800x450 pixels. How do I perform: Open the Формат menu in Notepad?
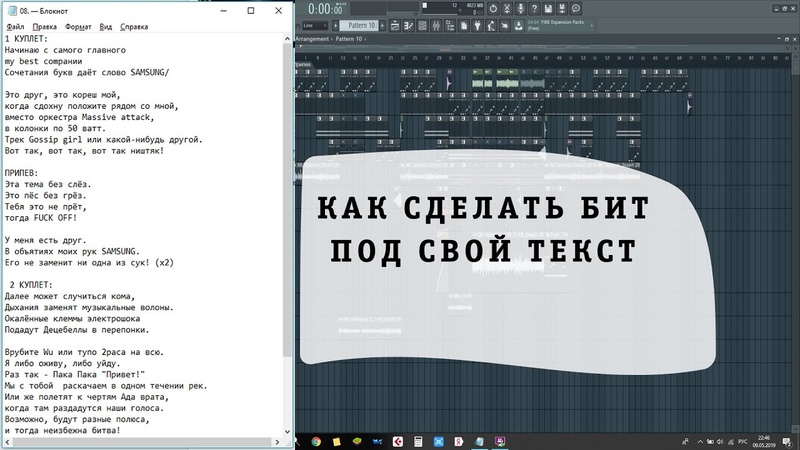tap(78, 27)
